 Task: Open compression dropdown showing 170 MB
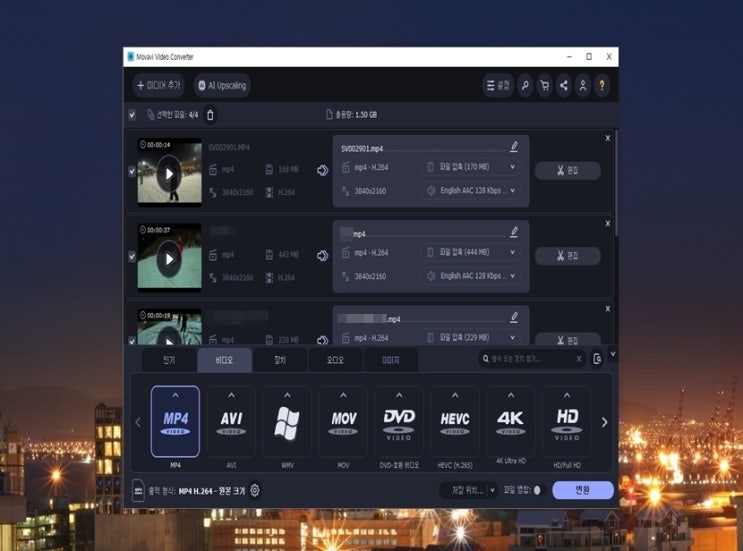471,167
